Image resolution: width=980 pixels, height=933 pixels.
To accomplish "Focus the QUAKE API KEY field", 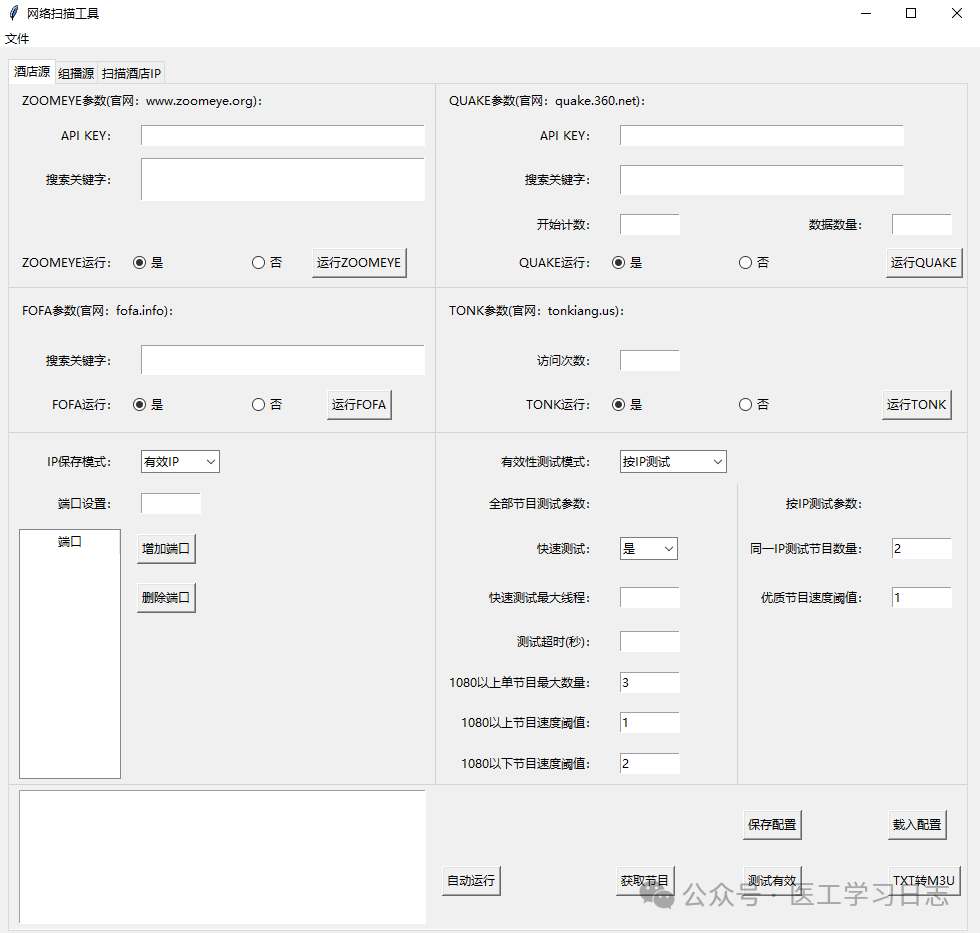I will (762, 136).
